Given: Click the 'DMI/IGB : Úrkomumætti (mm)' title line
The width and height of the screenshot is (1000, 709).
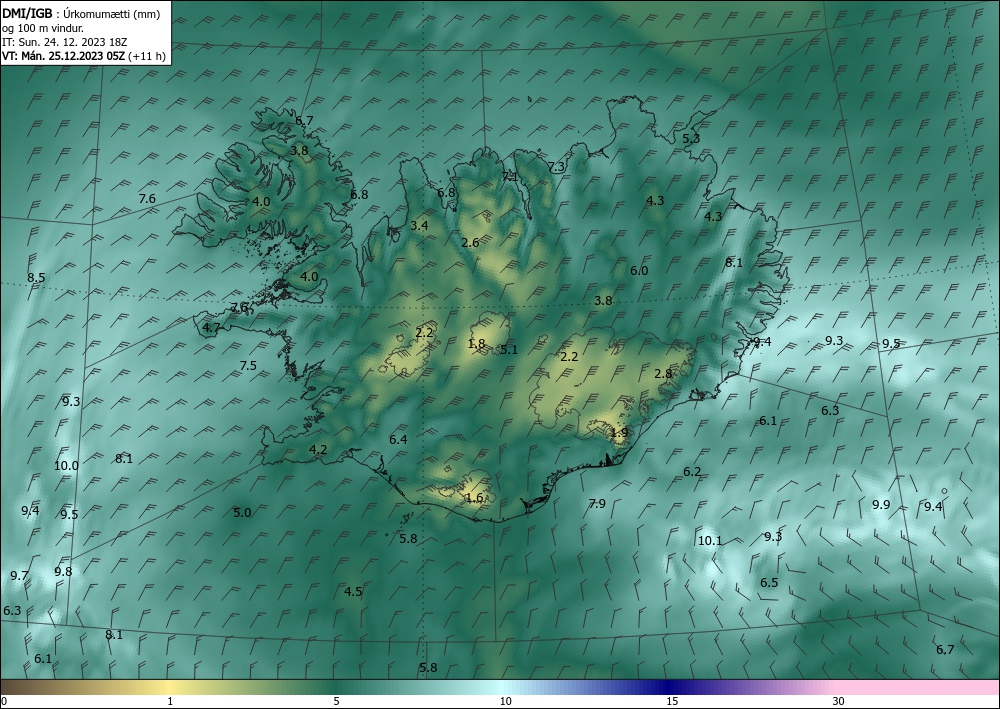Looking at the screenshot, I should point(81,14).
